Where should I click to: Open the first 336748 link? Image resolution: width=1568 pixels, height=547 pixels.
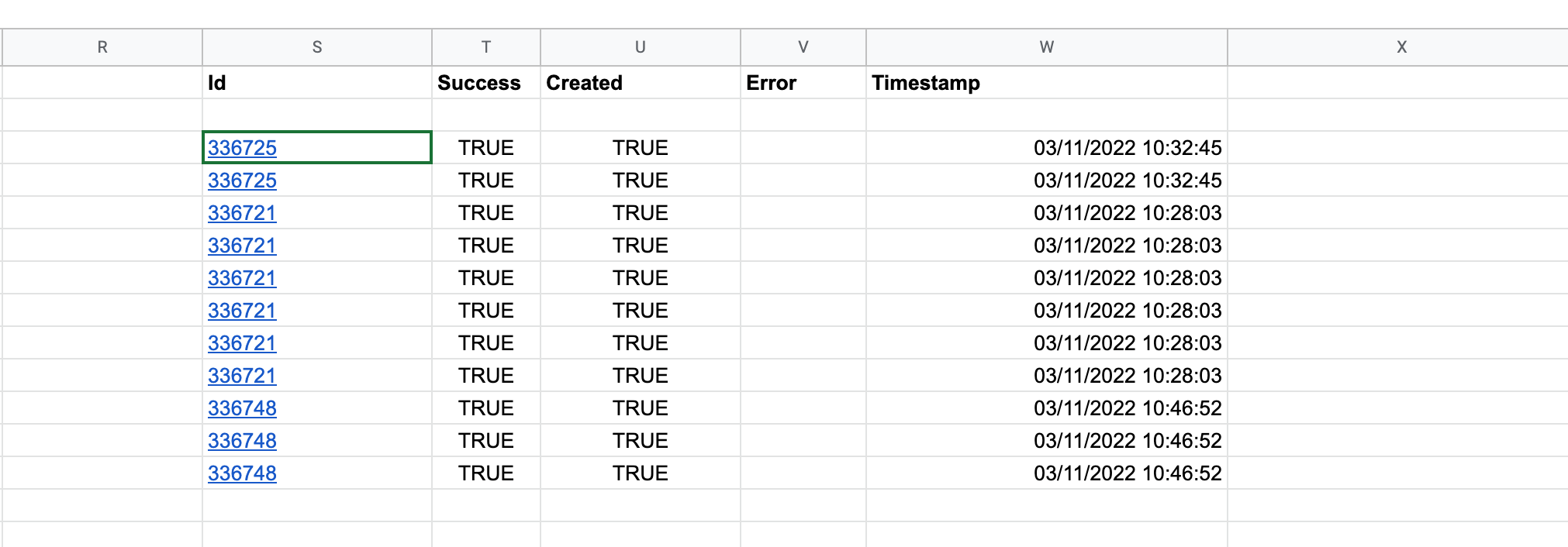click(242, 408)
